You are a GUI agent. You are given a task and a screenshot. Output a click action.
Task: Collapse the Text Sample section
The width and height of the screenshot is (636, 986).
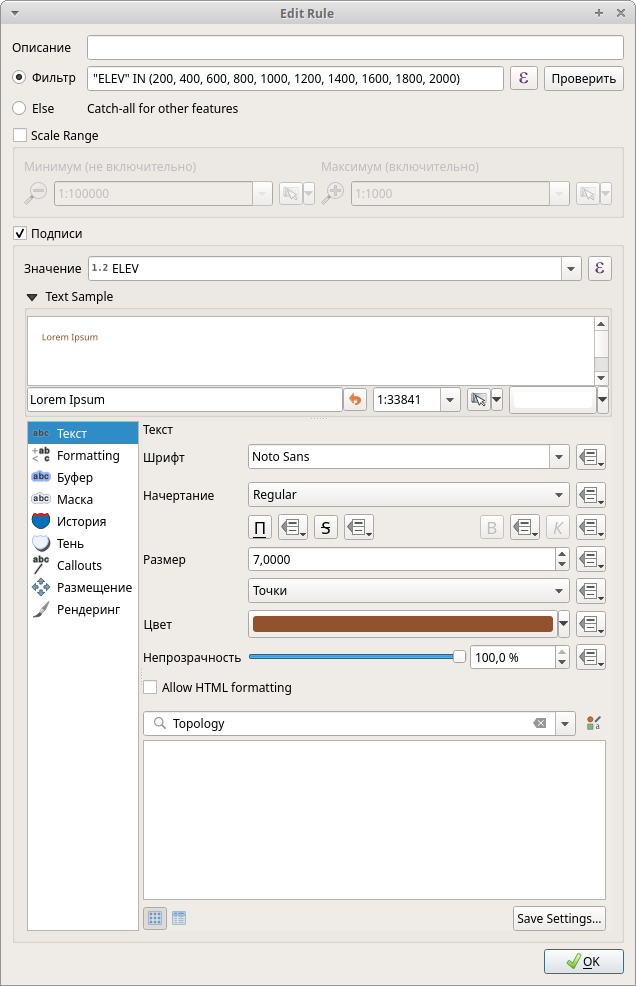click(33, 297)
